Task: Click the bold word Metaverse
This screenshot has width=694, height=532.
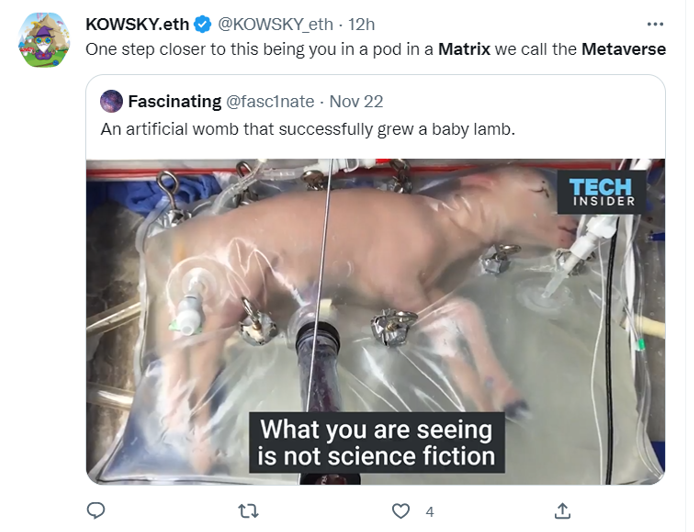Action: [623, 48]
